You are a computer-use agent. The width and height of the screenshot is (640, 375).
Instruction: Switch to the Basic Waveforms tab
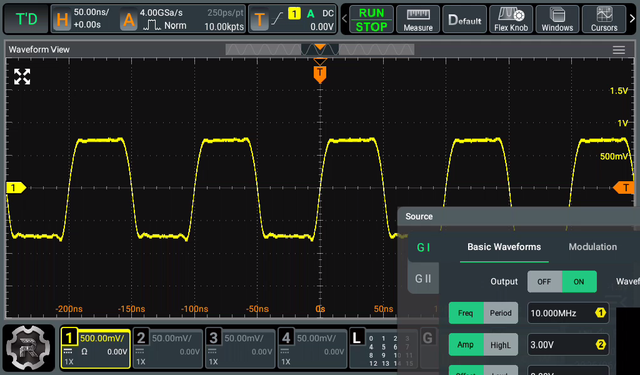coord(504,247)
